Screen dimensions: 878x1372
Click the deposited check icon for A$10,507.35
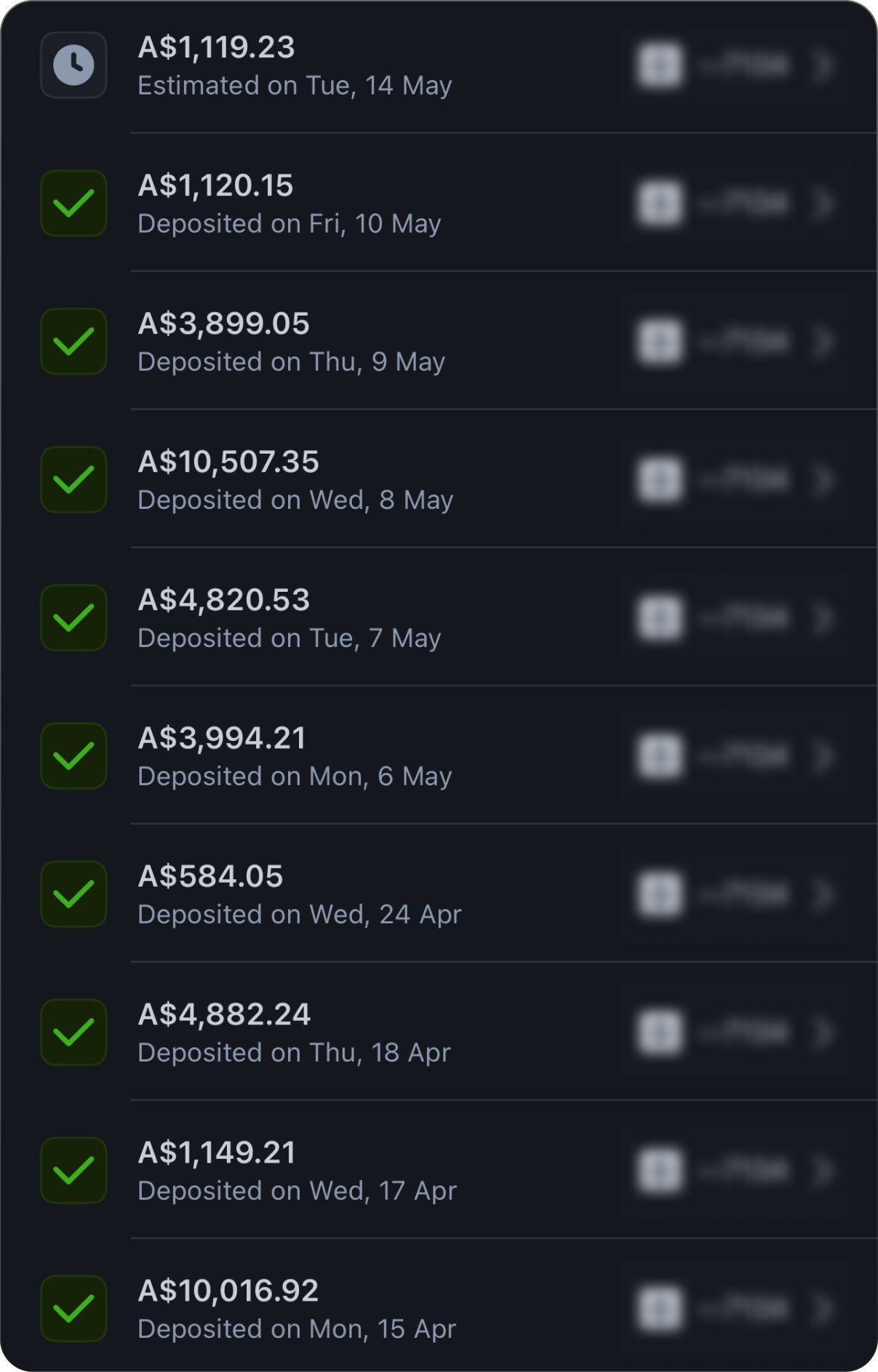click(73, 480)
